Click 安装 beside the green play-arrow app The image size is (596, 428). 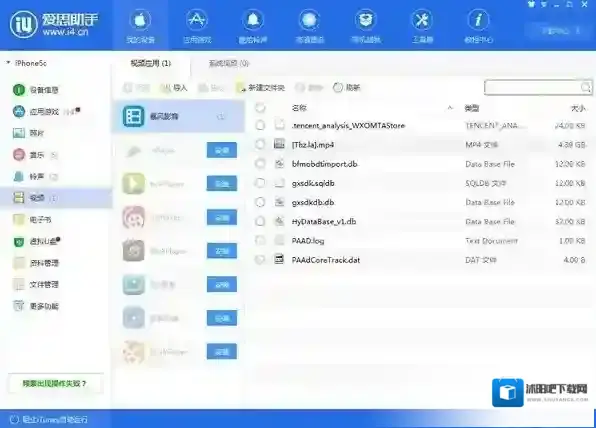click(222, 184)
